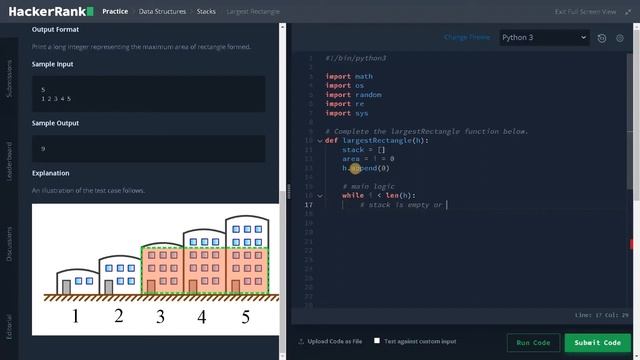
Task: Click the problem panel vertical scrollbar
Action: (x=282, y=271)
